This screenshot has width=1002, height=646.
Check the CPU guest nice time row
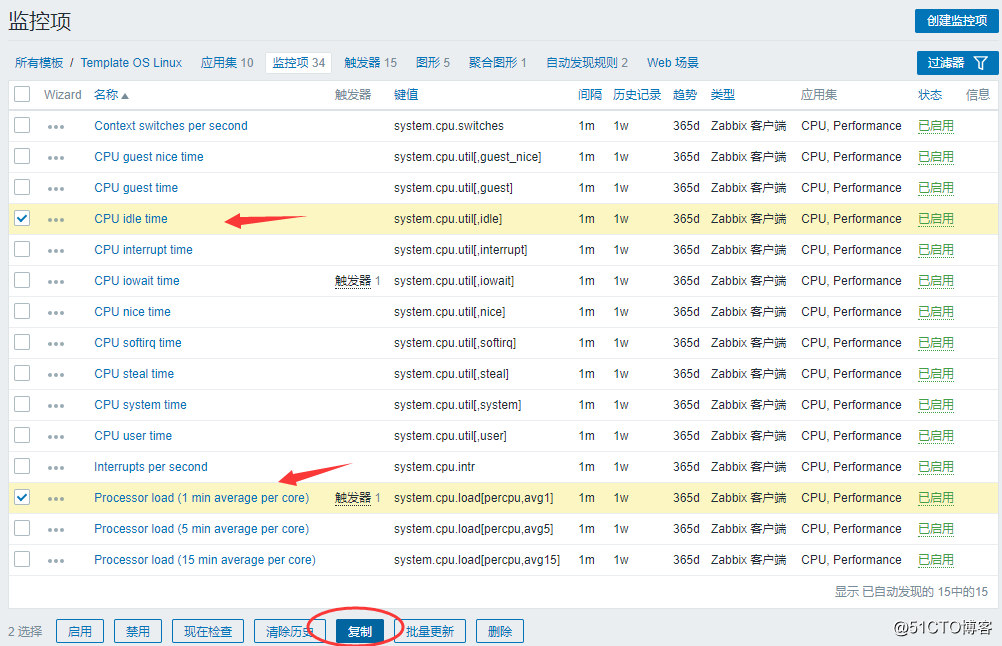pyautogui.click(x=22, y=156)
